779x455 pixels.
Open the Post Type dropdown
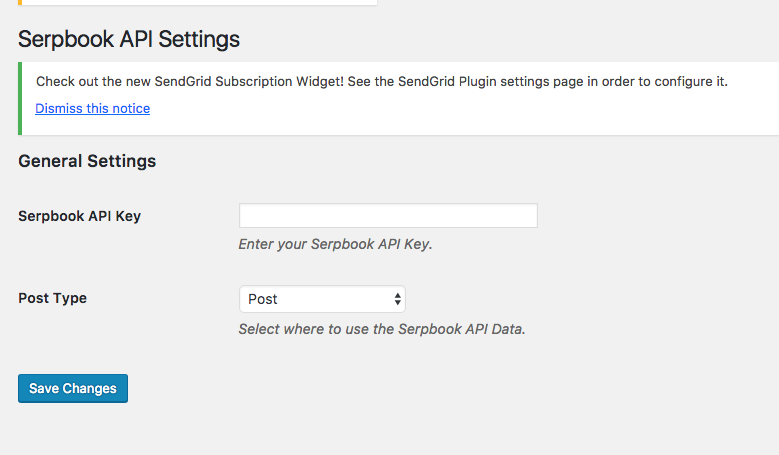(322, 299)
